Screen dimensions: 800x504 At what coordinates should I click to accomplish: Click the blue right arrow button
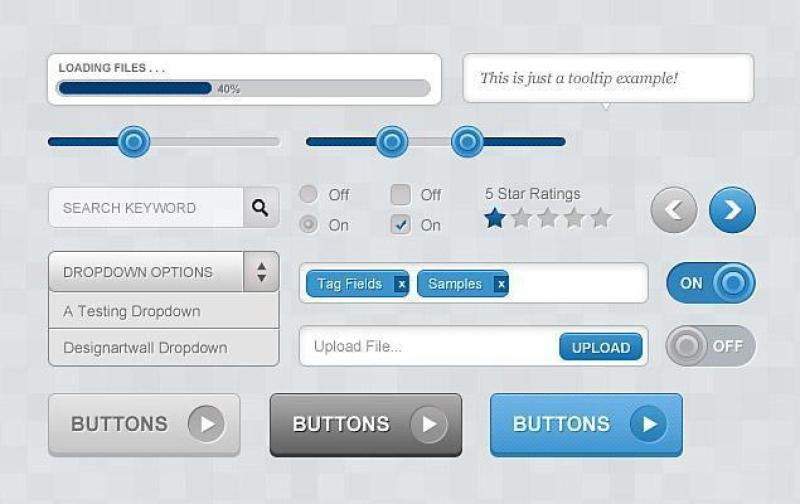click(x=732, y=210)
